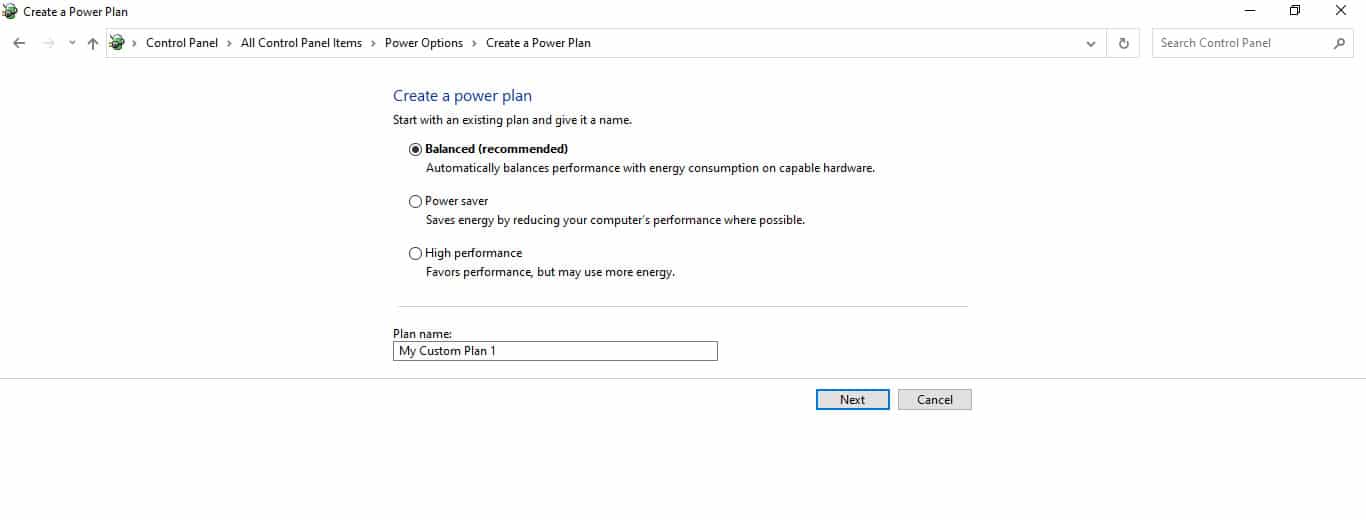1366x520 pixels.
Task: Open recent locations dropdown arrow
Action: [x=72, y=43]
